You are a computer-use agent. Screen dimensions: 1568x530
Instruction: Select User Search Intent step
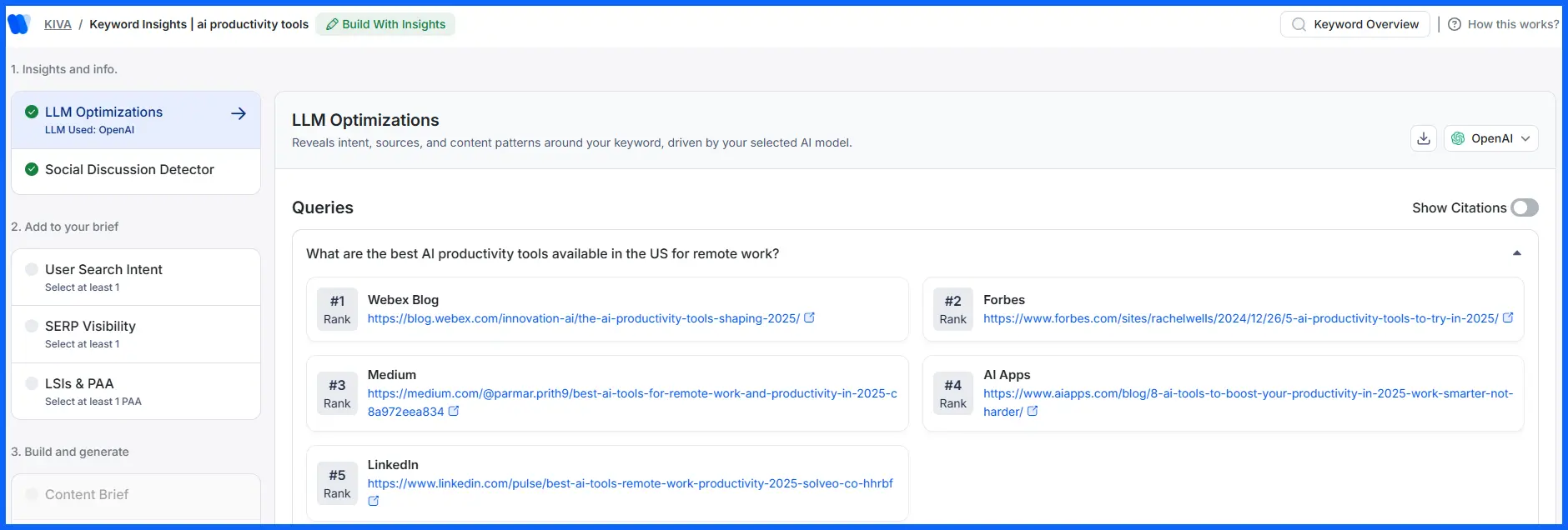pos(136,277)
